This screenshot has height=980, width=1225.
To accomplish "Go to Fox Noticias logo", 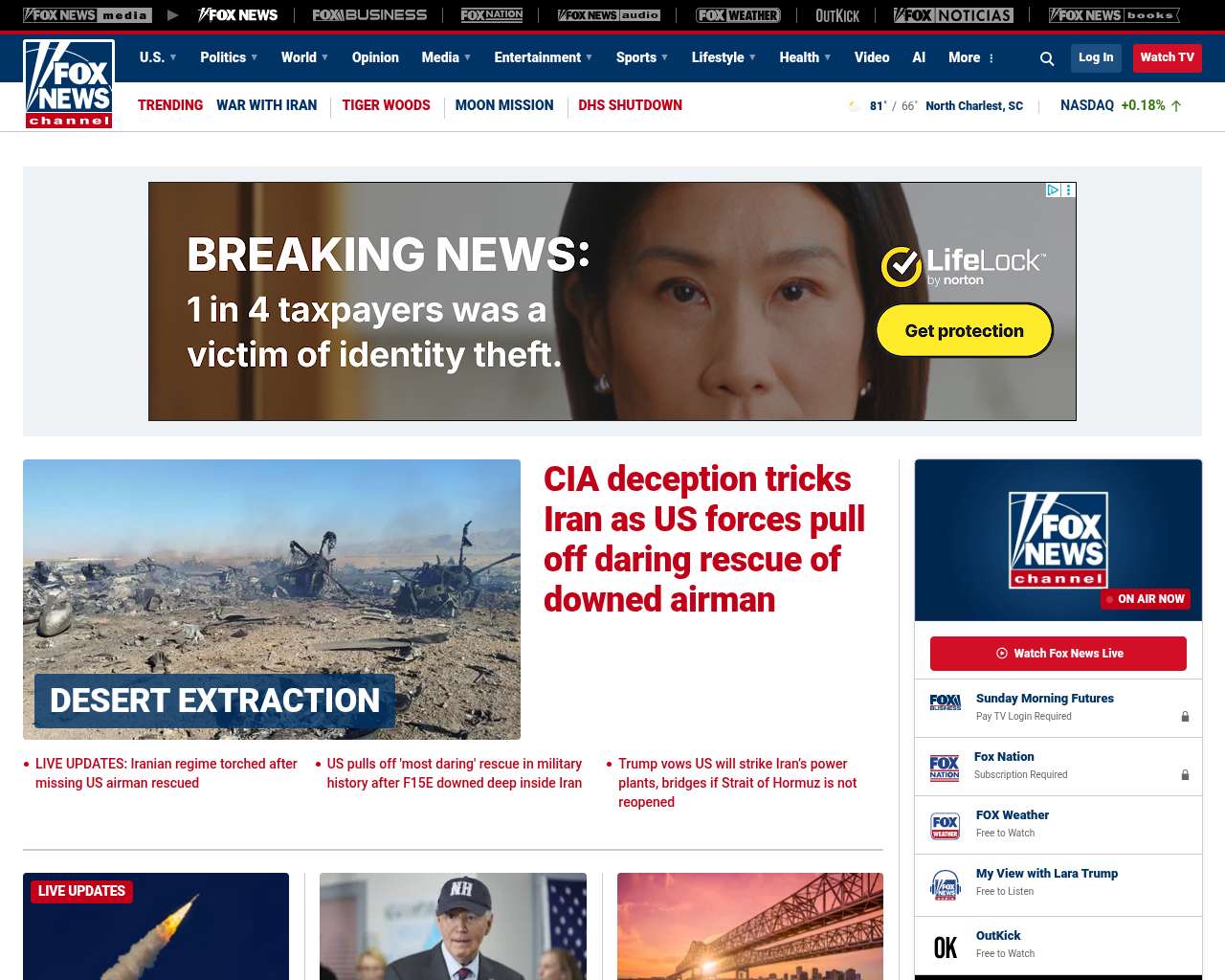I will click(x=953, y=15).
